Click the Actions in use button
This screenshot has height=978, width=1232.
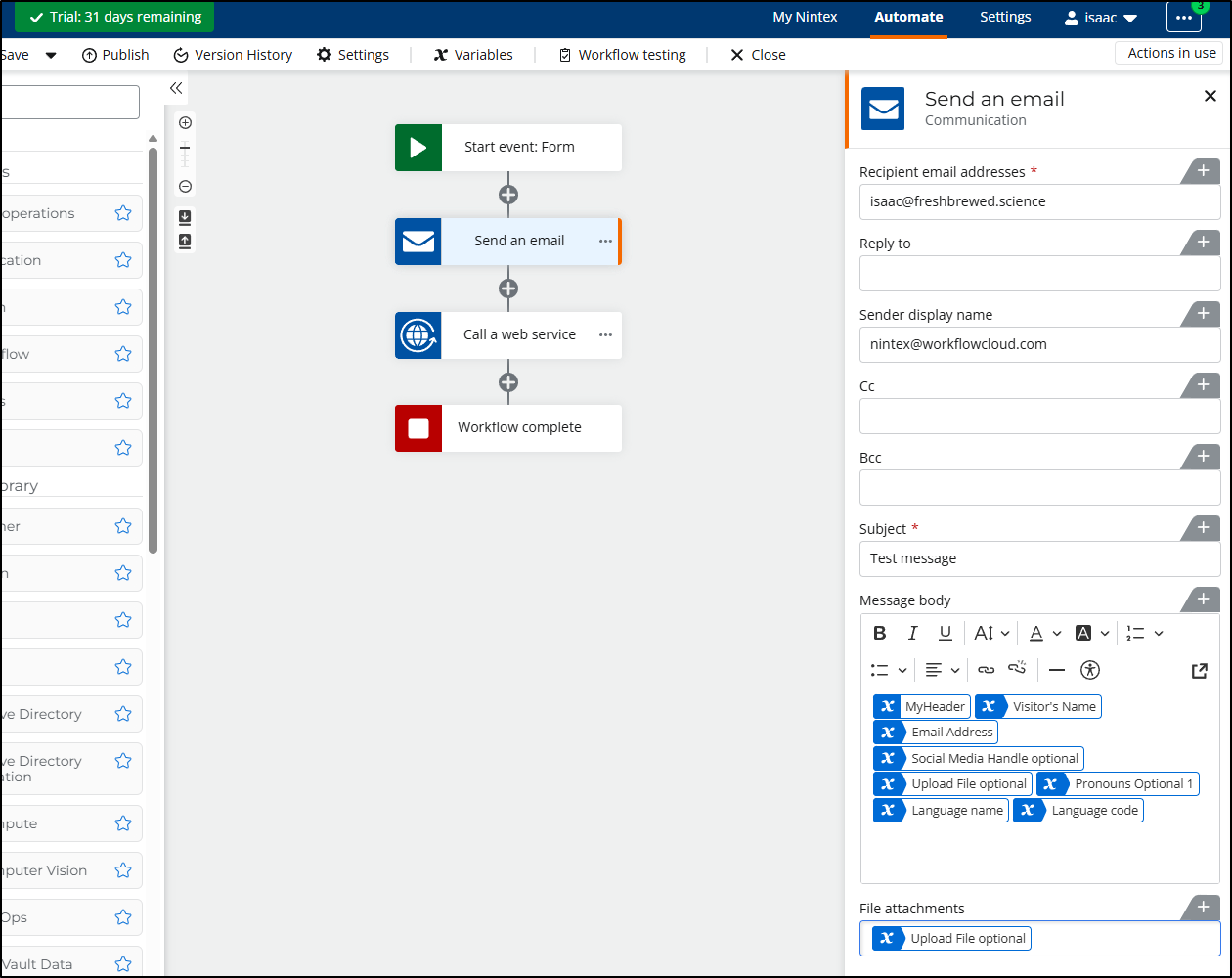[1171, 53]
